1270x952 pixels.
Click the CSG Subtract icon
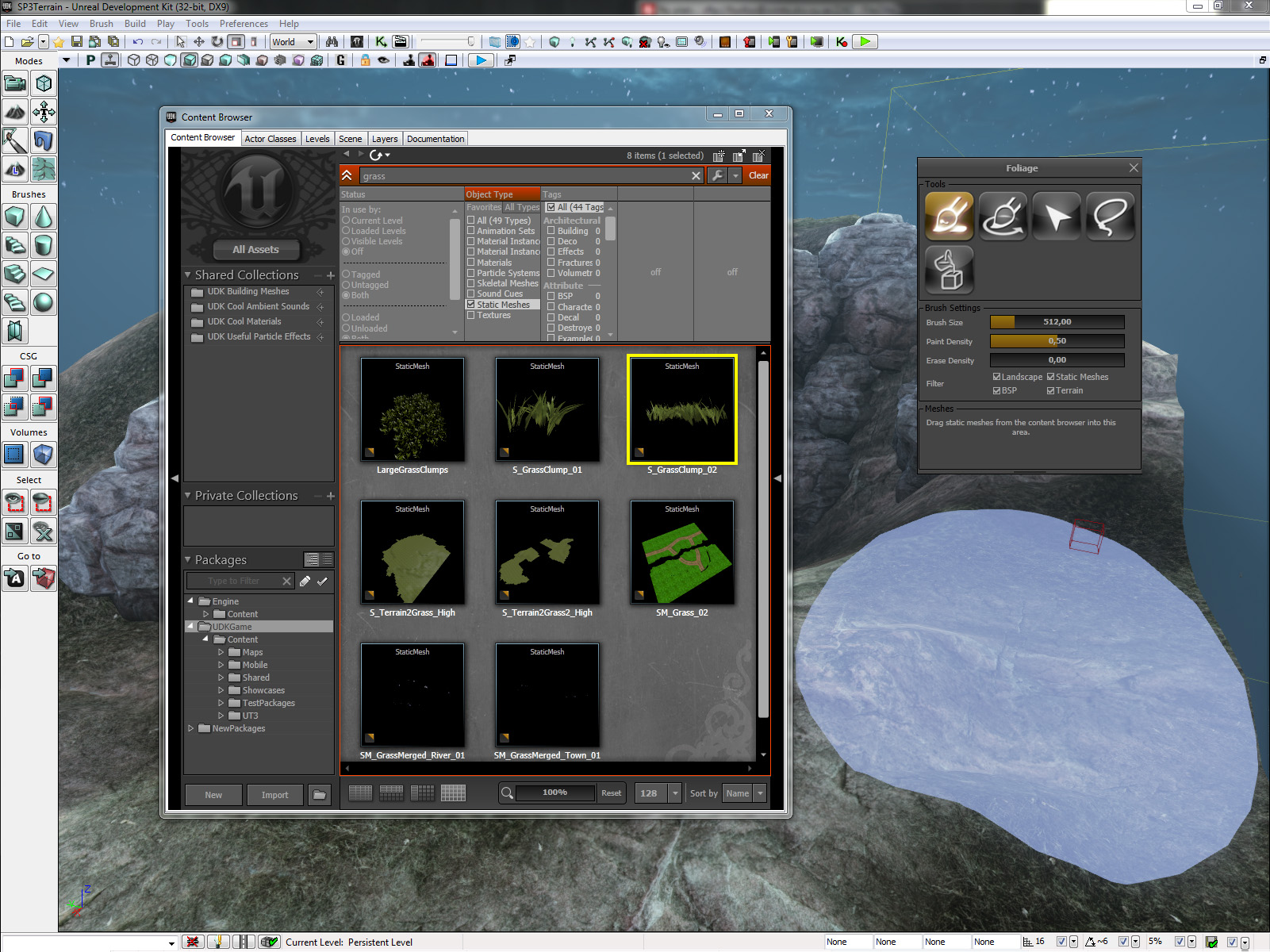coord(44,378)
